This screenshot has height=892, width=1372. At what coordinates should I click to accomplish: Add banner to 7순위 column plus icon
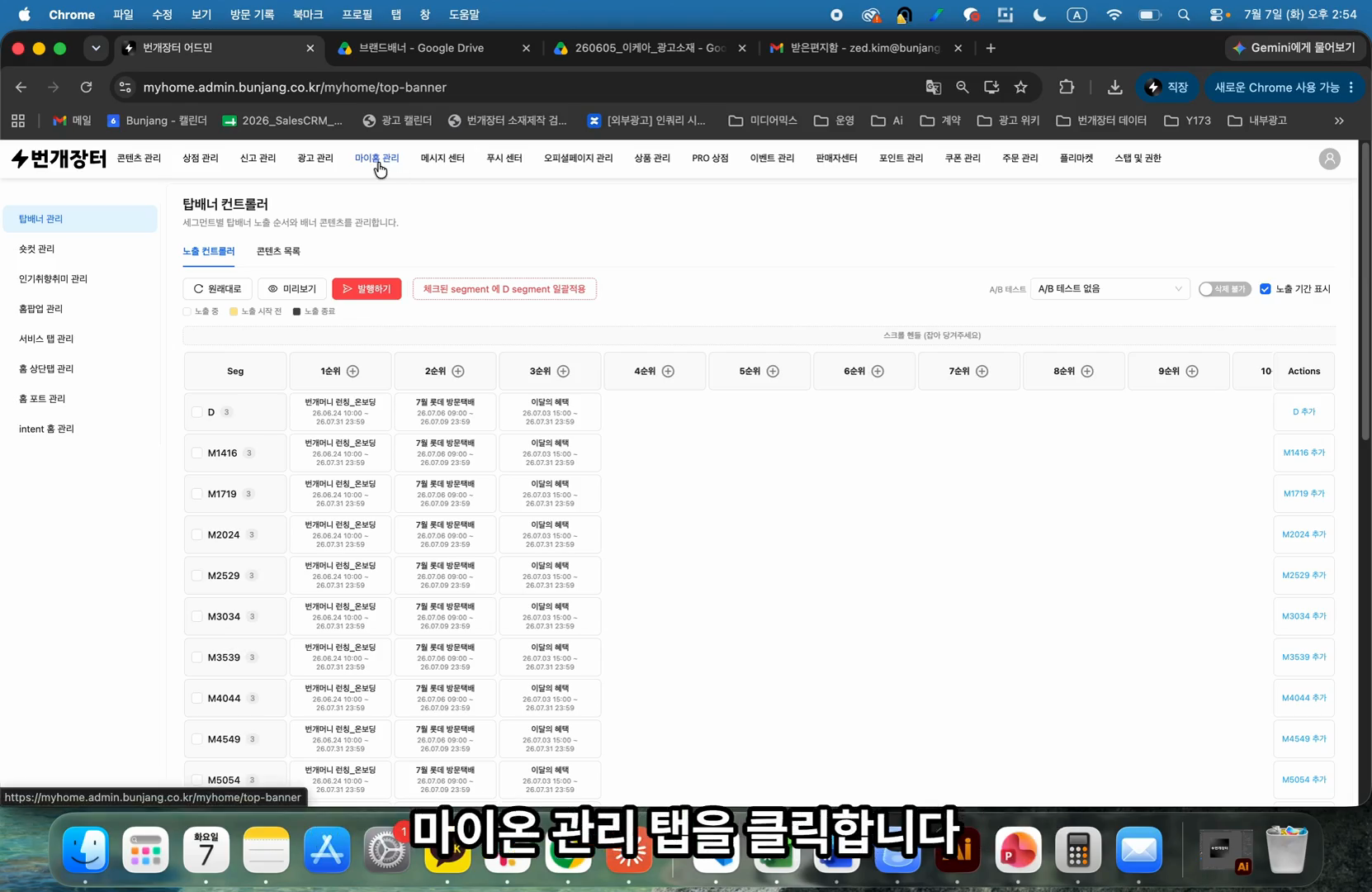pyautogui.click(x=982, y=371)
